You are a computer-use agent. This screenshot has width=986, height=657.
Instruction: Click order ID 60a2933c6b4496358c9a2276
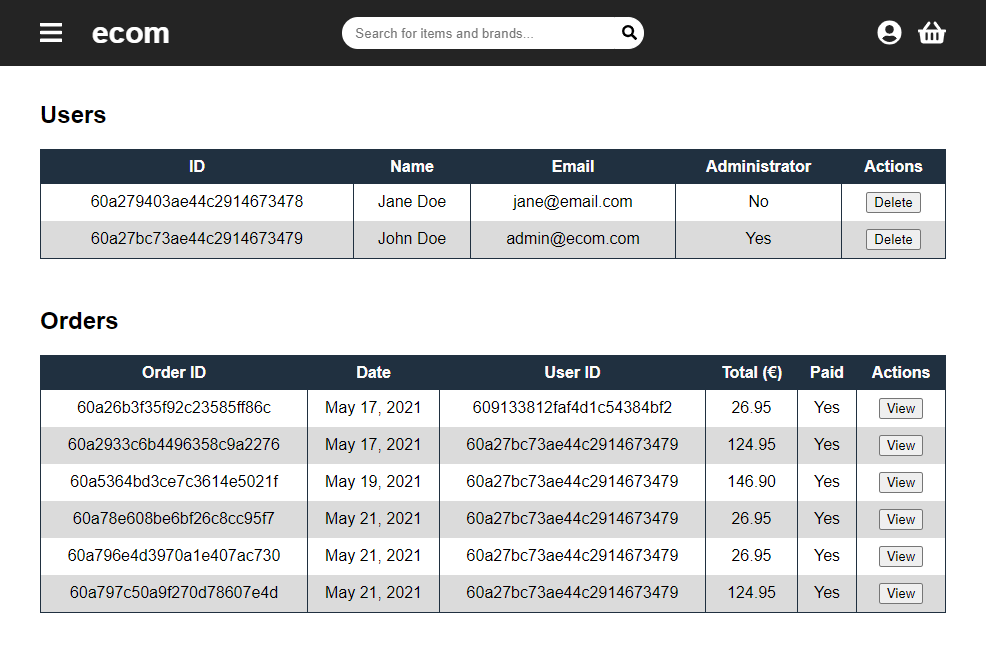click(x=174, y=445)
